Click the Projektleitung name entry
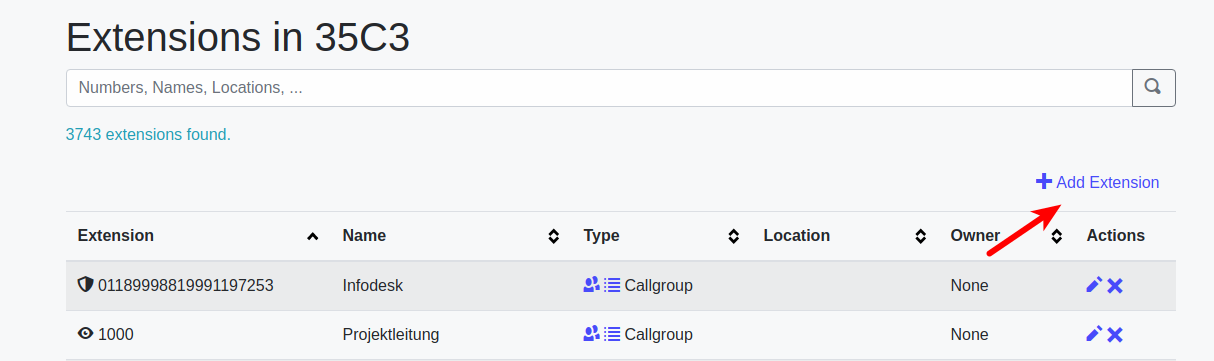This screenshot has width=1214, height=361. pos(391,334)
